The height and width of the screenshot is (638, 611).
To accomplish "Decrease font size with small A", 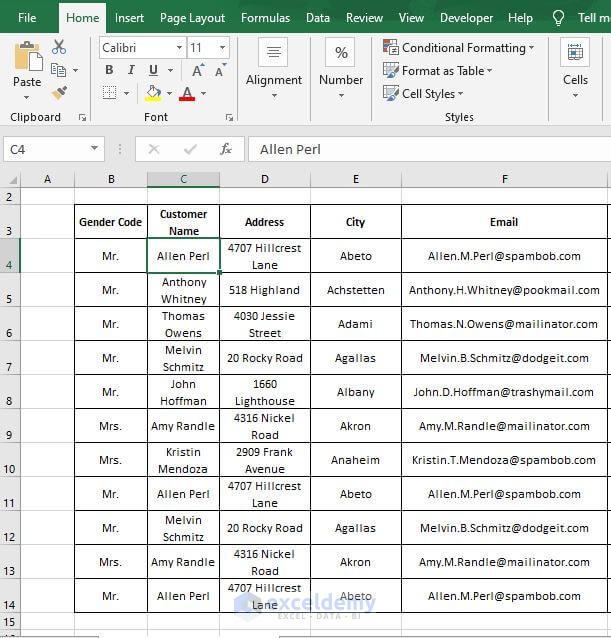I will click(220, 70).
